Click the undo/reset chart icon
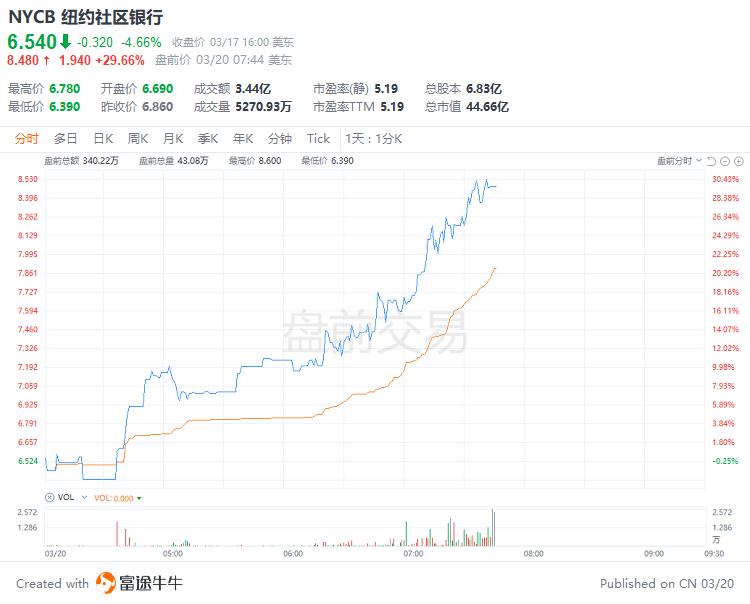The image size is (750, 604). (x=711, y=161)
